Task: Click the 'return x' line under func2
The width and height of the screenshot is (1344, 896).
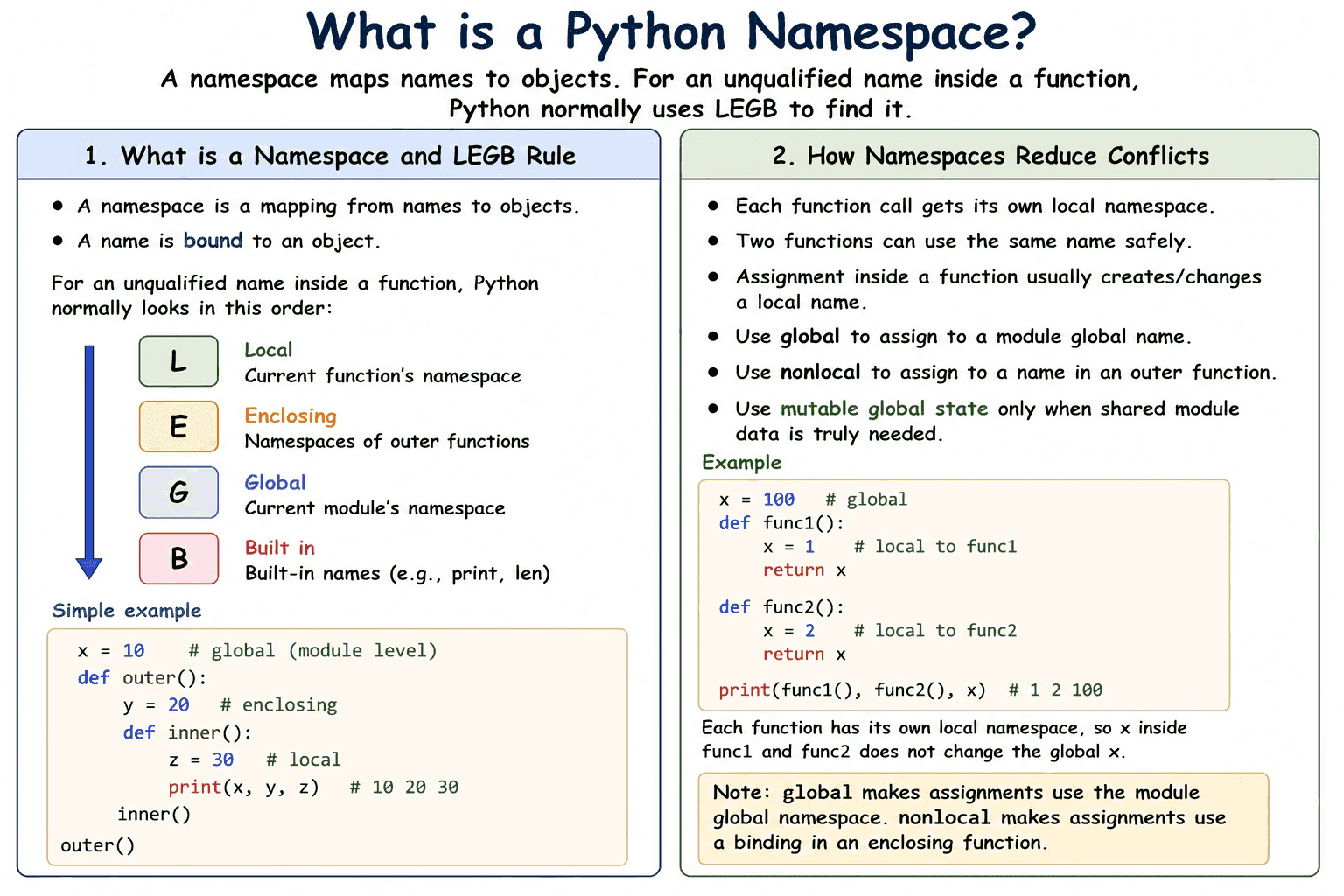Action: (804, 654)
